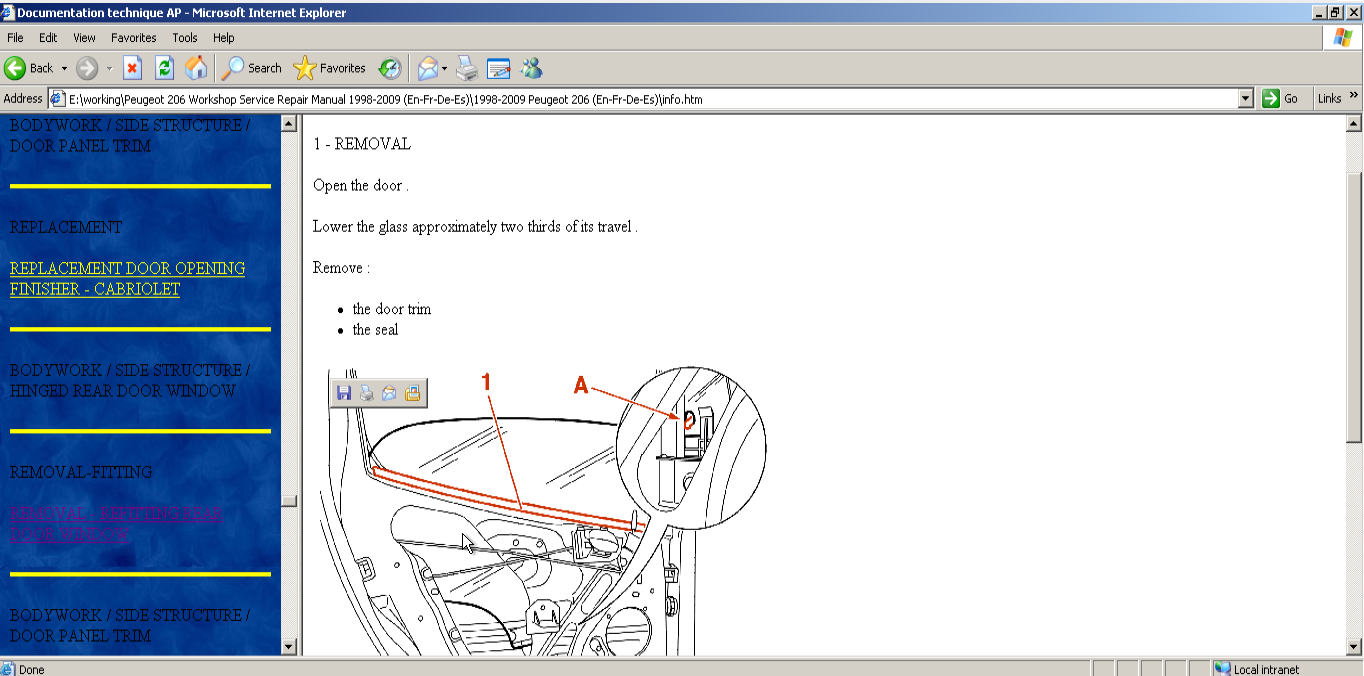Click the Go button
This screenshot has width=1364, height=676.
click(1280, 99)
